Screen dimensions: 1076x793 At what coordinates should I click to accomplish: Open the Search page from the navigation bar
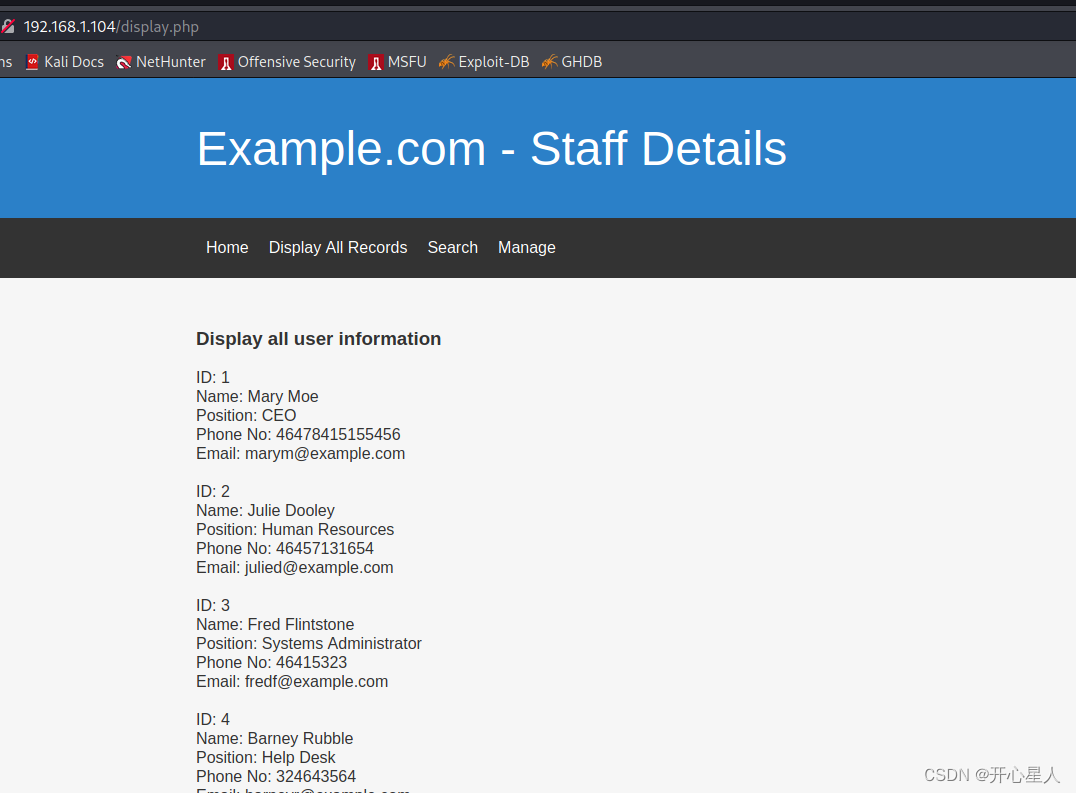pyautogui.click(x=452, y=248)
